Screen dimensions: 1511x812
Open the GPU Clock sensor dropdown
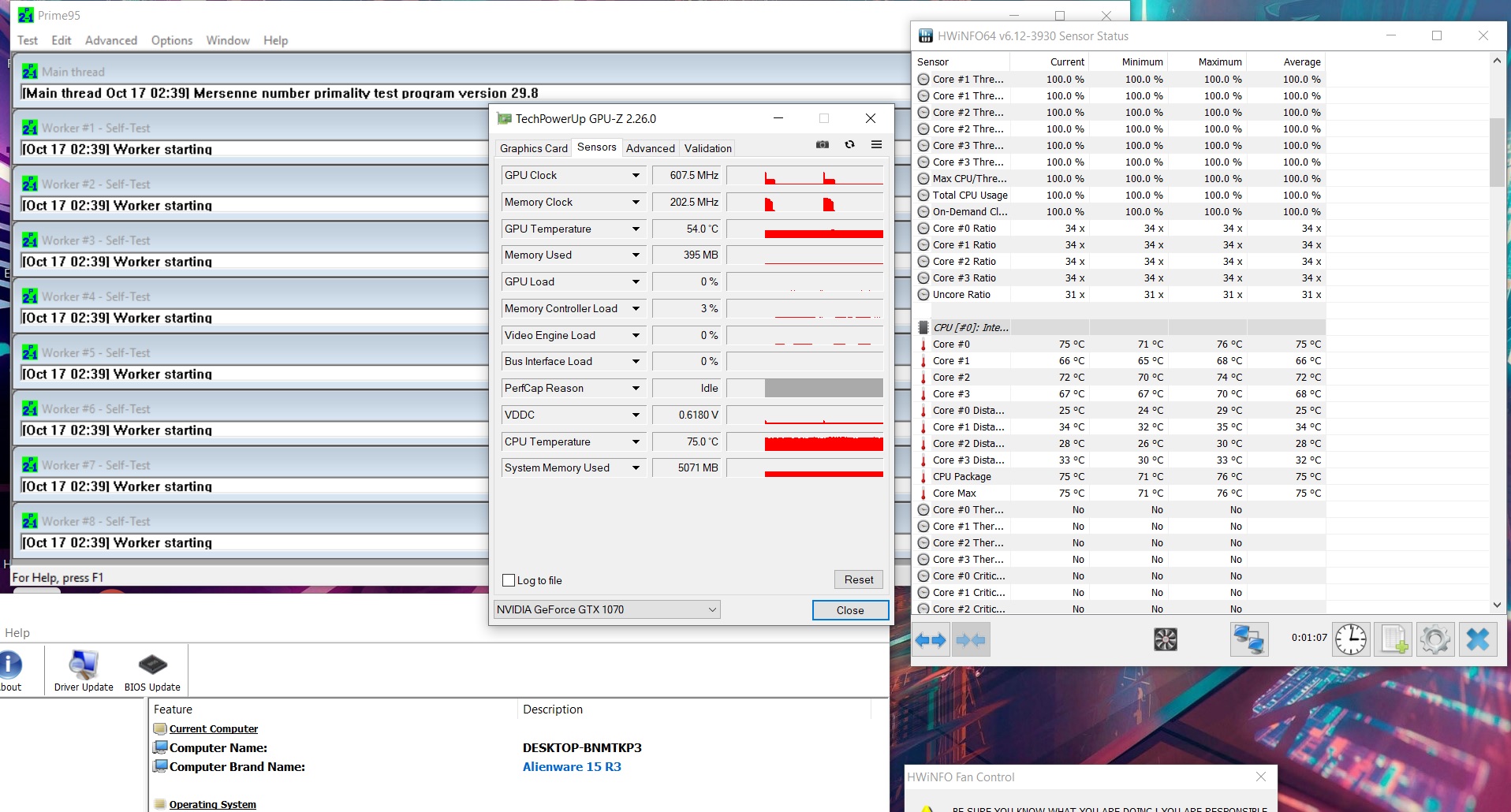pos(636,175)
